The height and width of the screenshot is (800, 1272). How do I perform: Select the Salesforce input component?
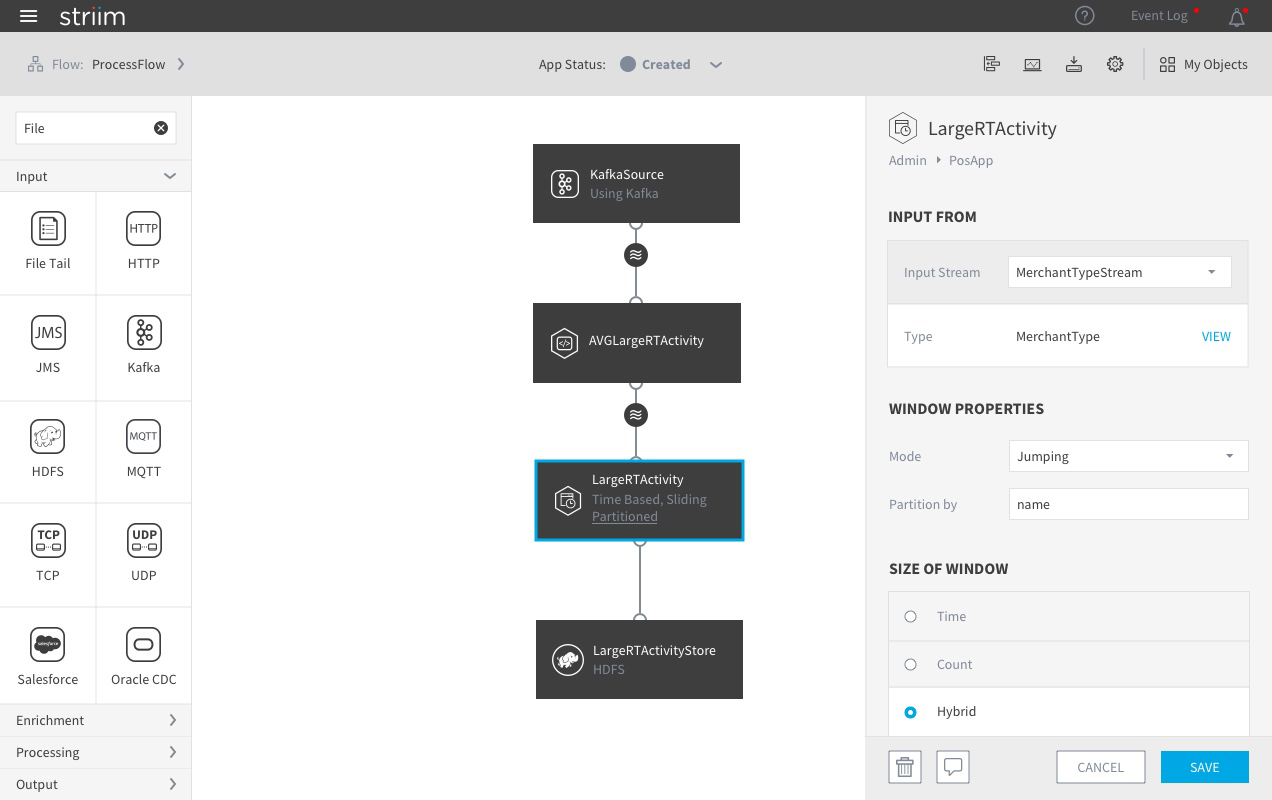(48, 657)
